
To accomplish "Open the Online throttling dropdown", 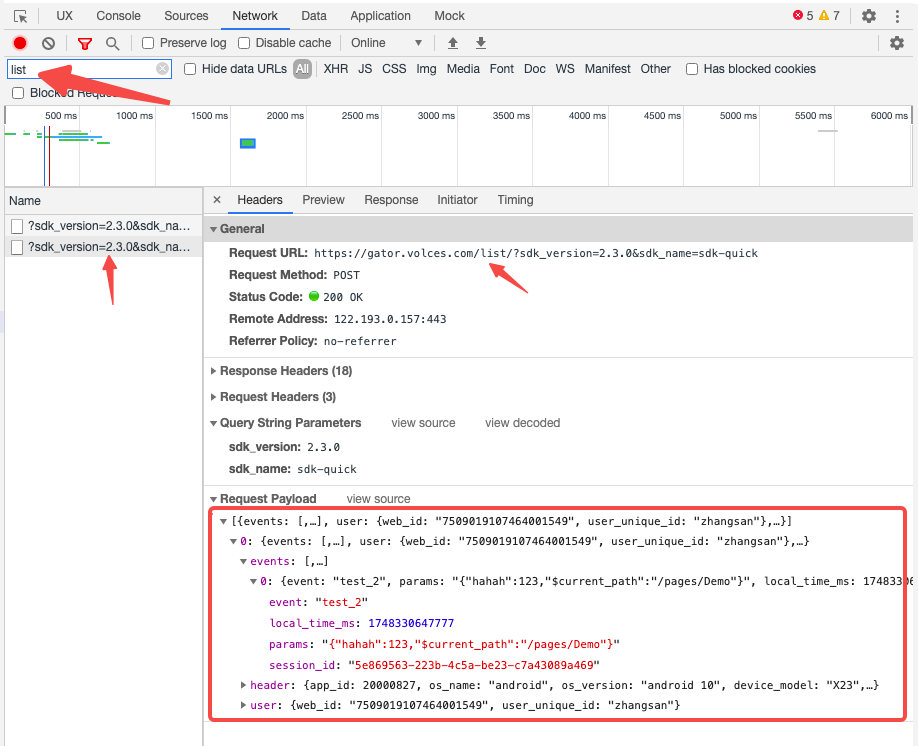I will (x=386, y=43).
